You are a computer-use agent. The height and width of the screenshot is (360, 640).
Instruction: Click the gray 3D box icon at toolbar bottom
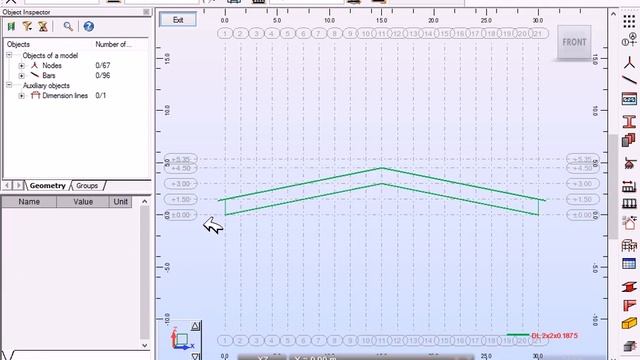(x=629, y=346)
